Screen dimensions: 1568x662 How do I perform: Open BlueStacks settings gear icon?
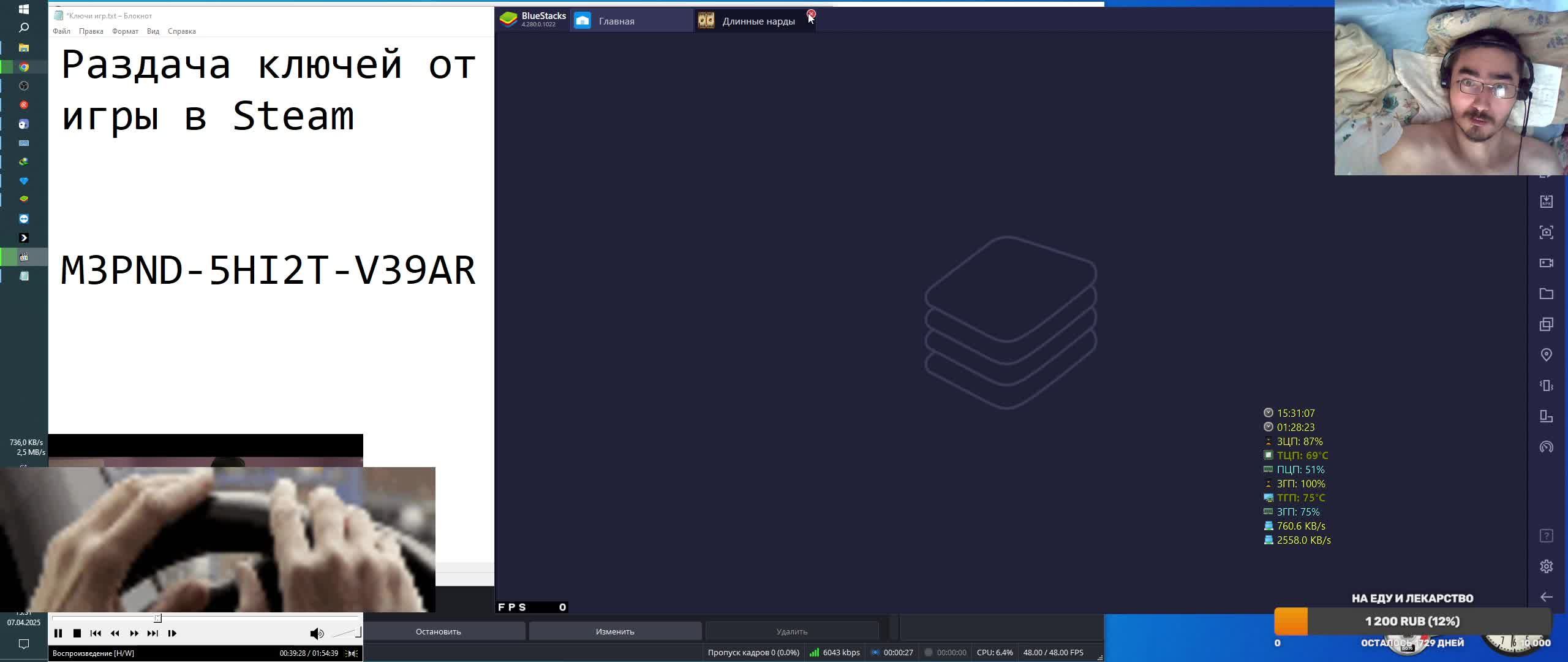point(1546,566)
